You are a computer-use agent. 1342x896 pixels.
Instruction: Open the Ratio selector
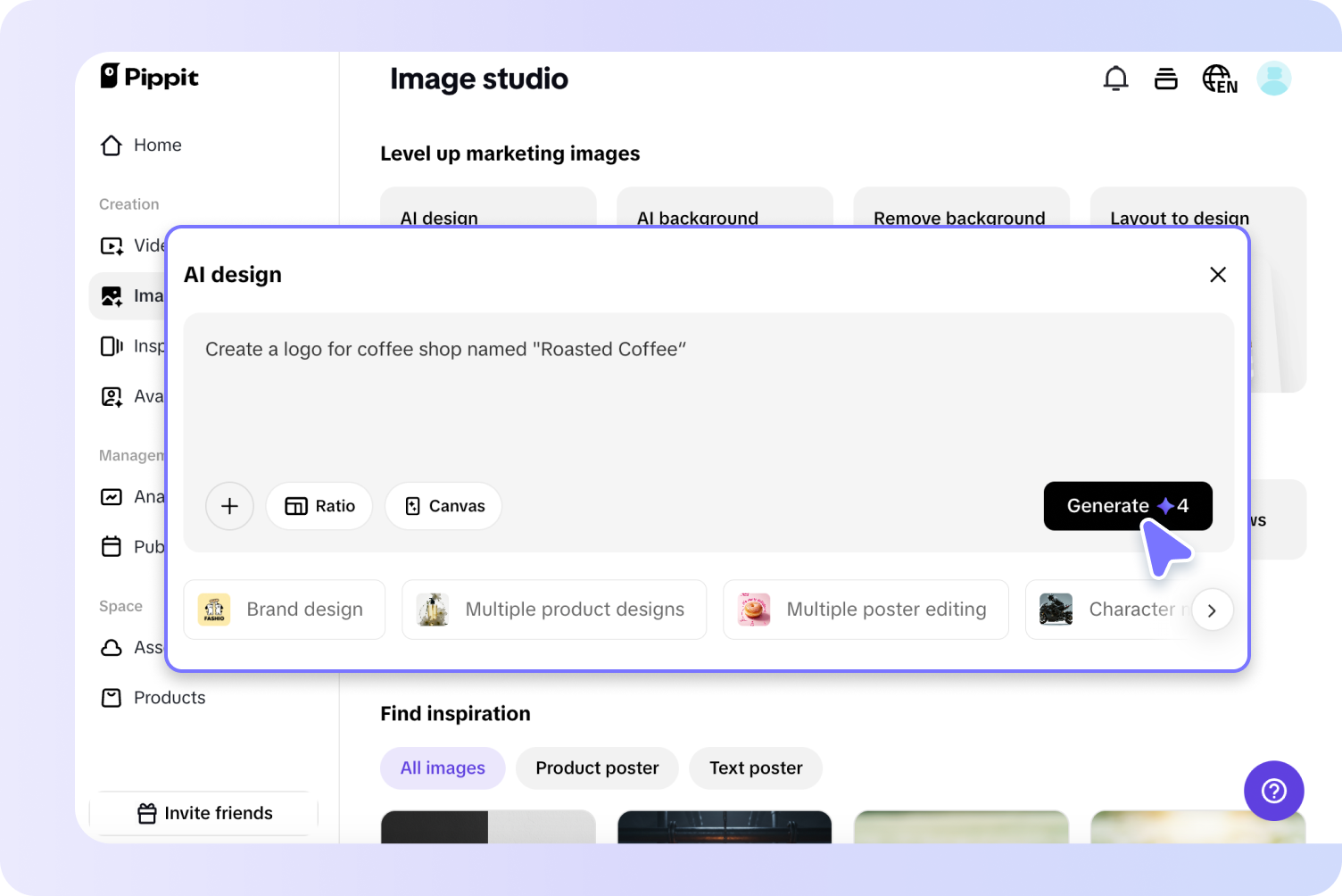[x=319, y=506]
